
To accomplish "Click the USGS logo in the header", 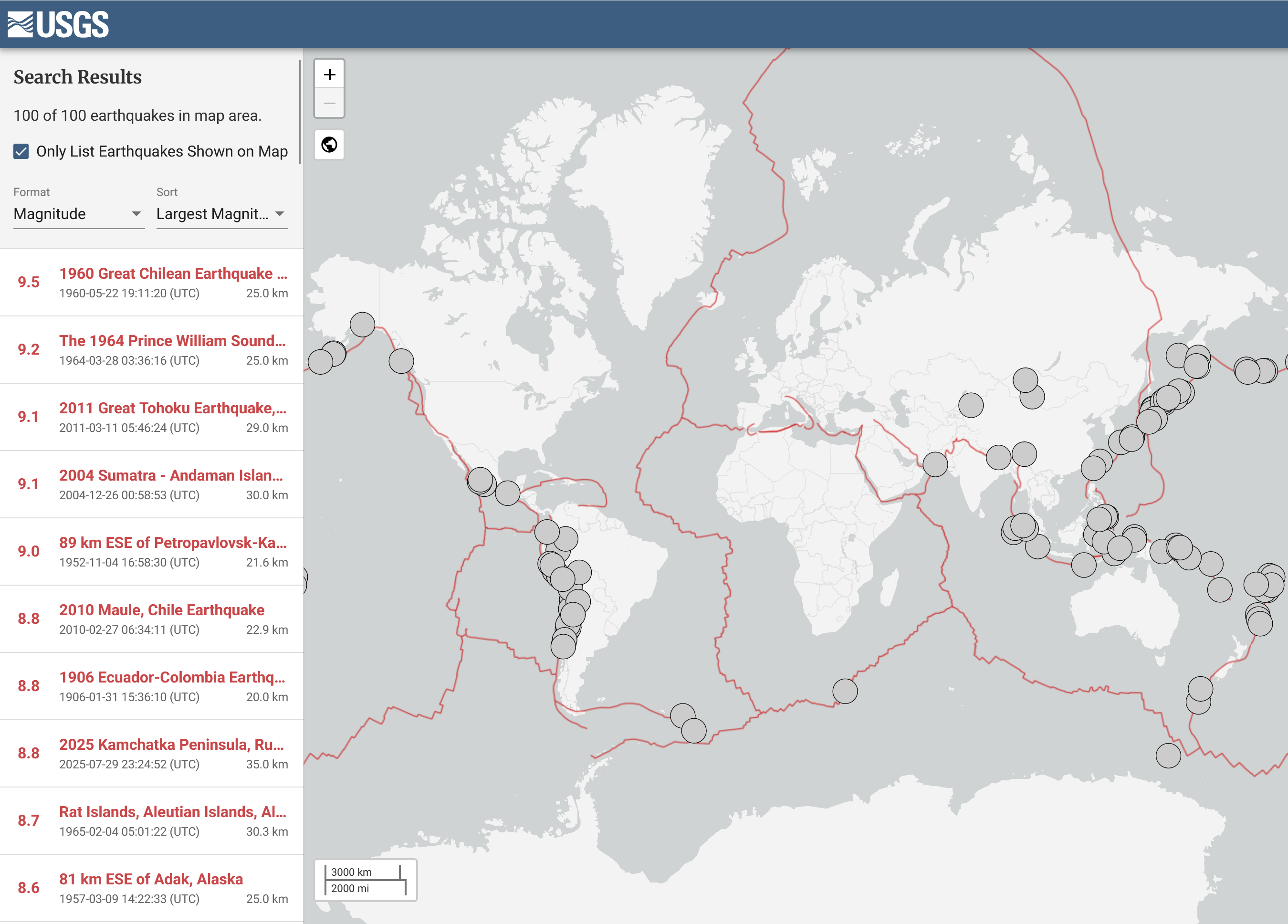I will (x=58, y=24).
